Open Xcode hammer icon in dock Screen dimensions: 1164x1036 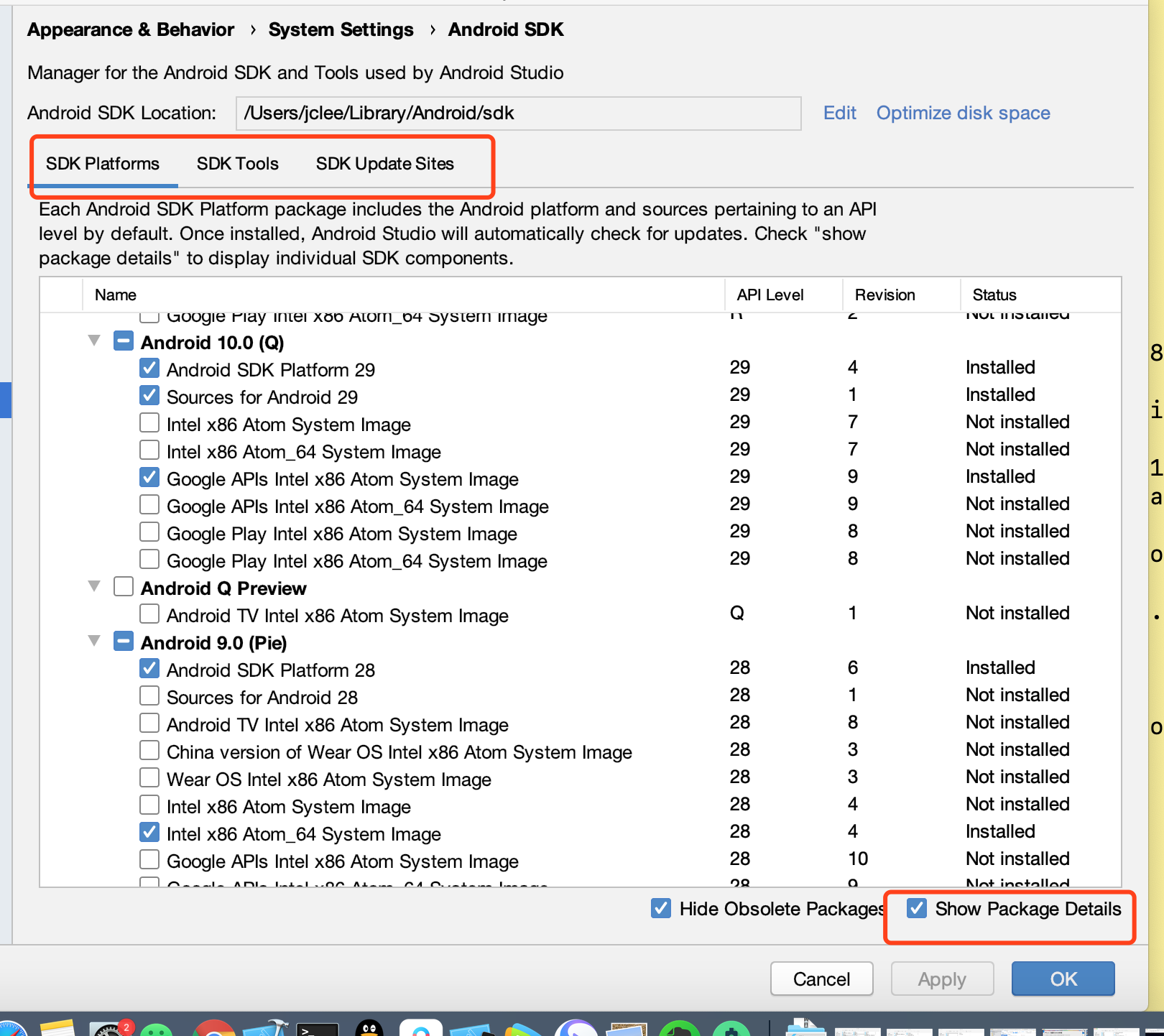pyautogui.click(x=266, y=1029)
